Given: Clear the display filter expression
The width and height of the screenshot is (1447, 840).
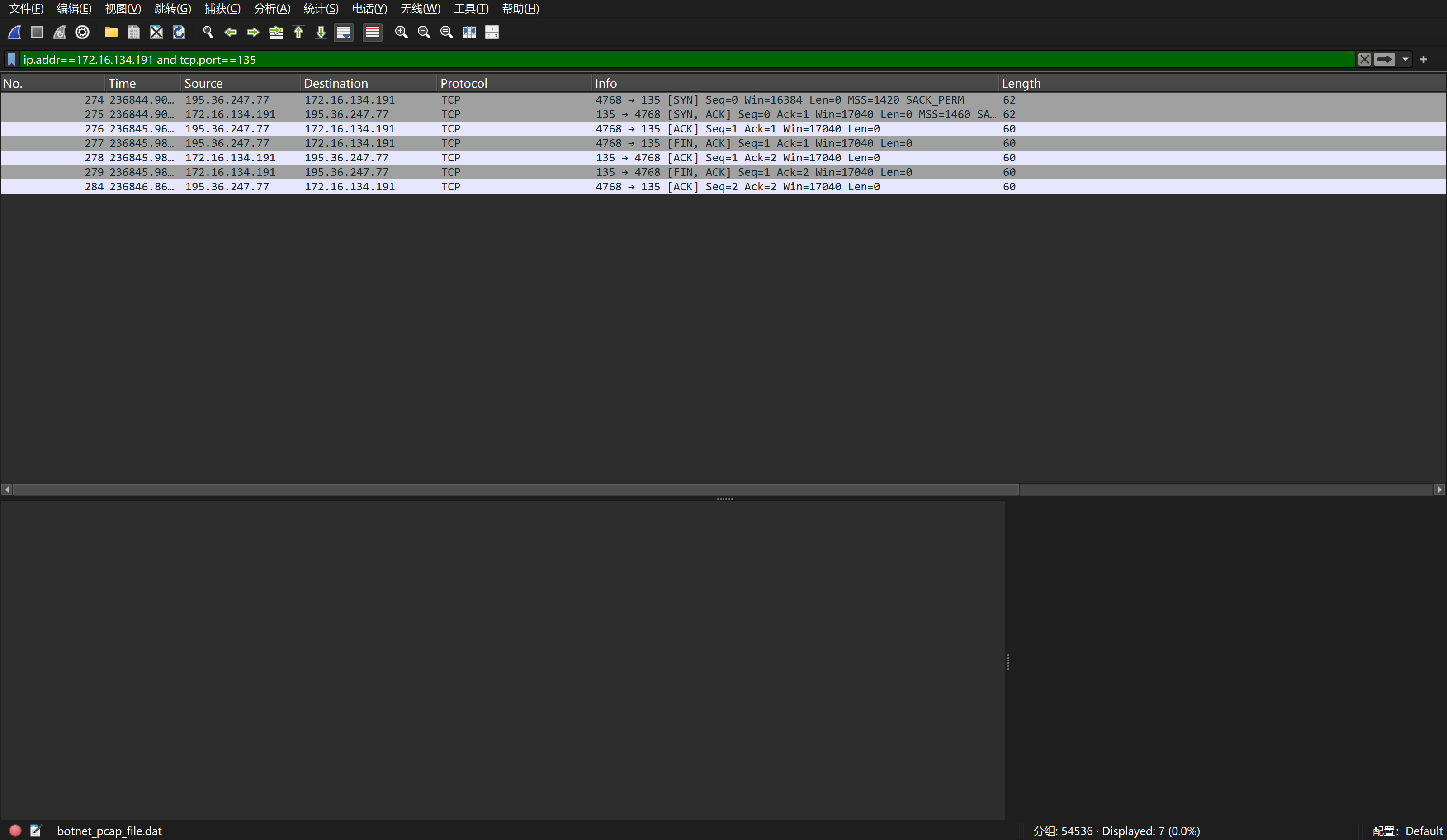Looking at the screenshot, I should click(x=1364, y=59).
